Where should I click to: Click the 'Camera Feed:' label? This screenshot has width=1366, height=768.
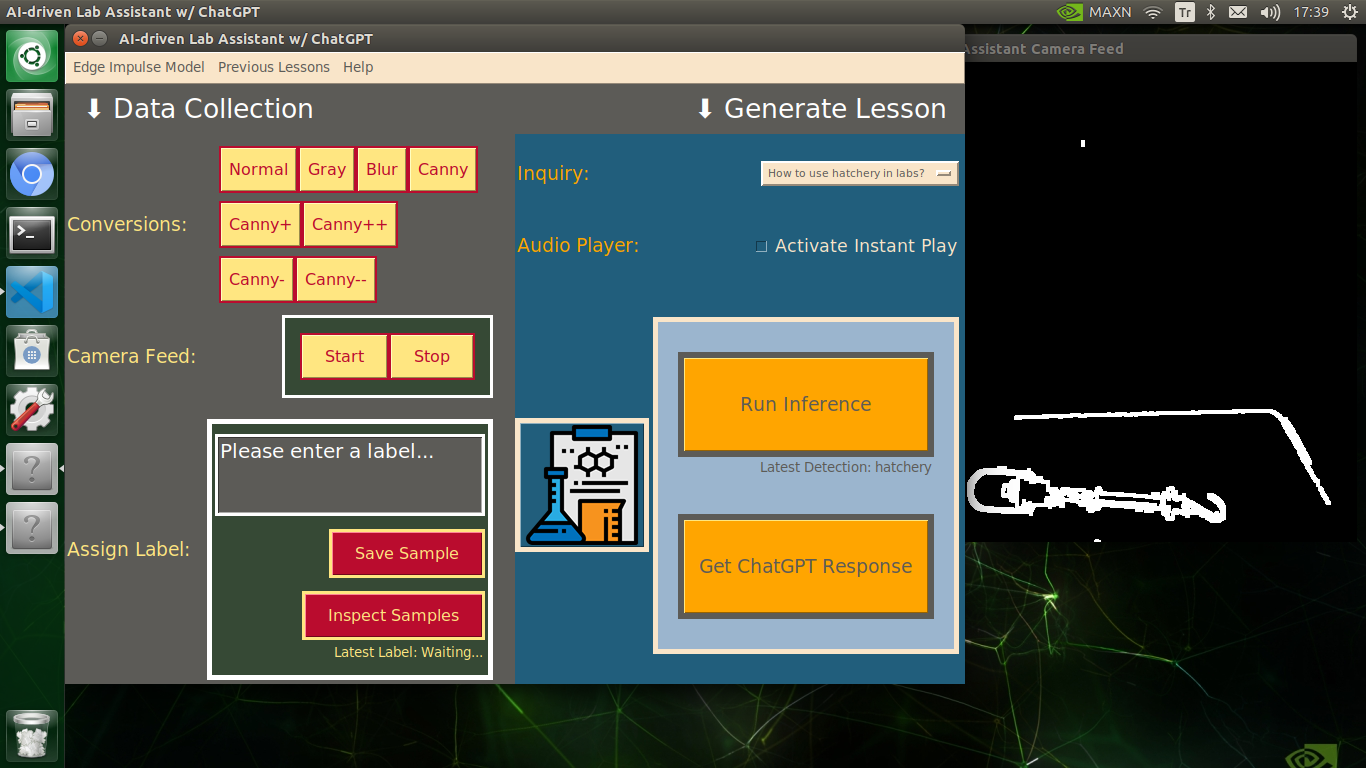click(131, 356)
